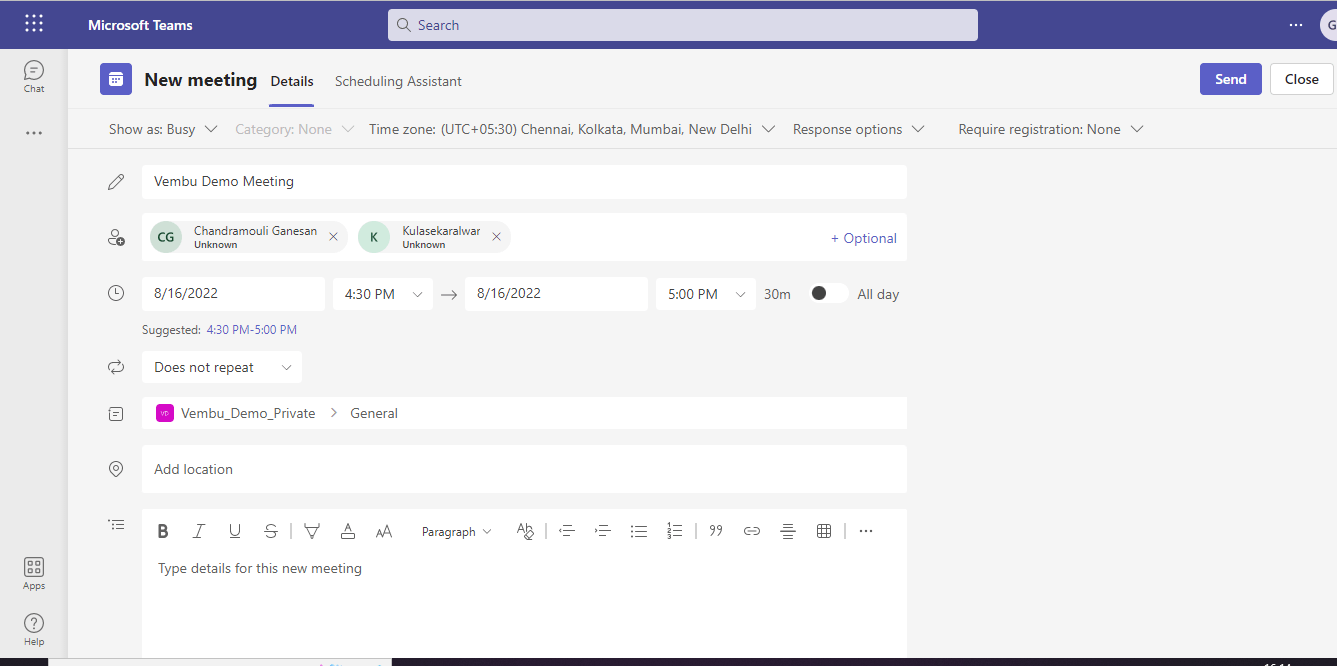Open the Category: None dropdown
The width and height of the screenshot is (1337, 666).
pyautogui.click(x=295, y=129)
